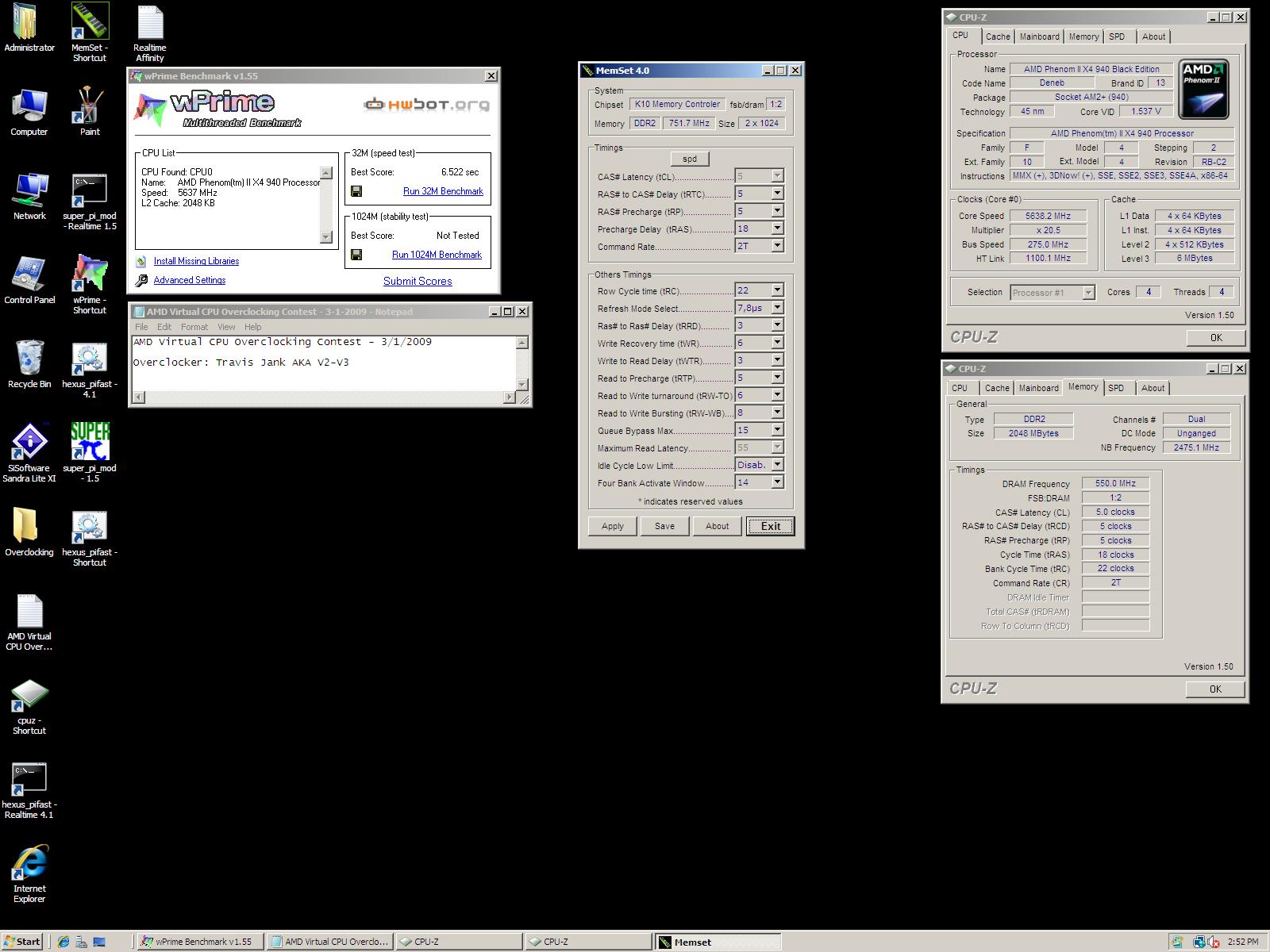
Task: Click the wPrime CPU list scrollbar down arrow
Action: click(x=325, y=237)
